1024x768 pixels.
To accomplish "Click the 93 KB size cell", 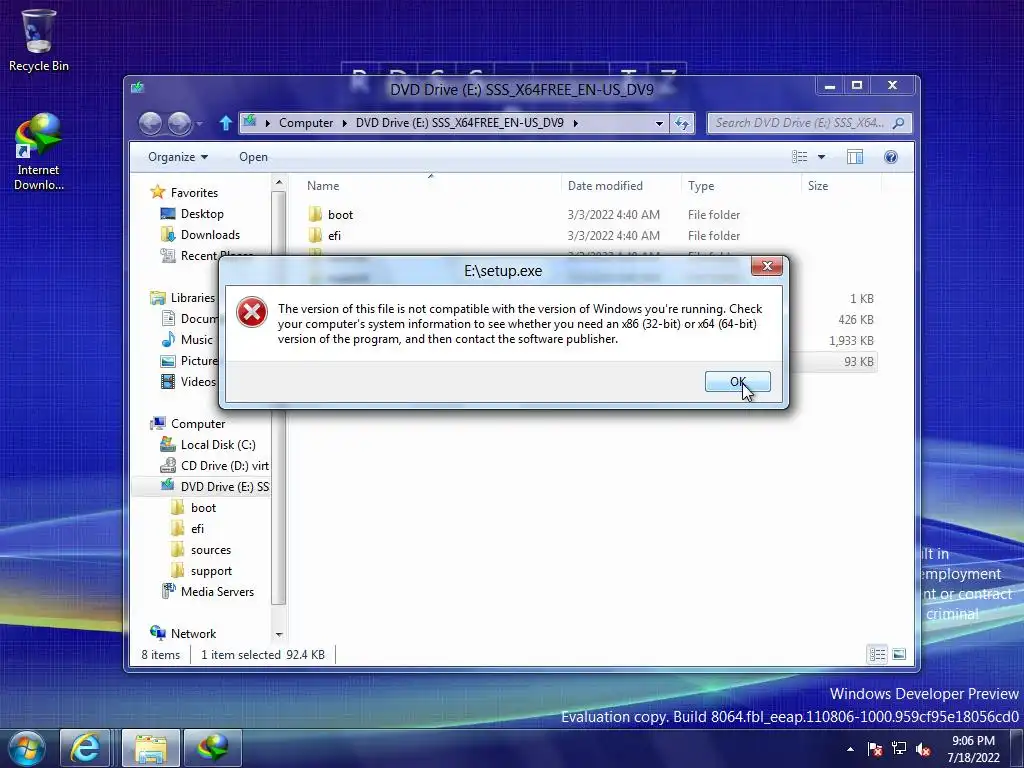I will coord(858,362).
